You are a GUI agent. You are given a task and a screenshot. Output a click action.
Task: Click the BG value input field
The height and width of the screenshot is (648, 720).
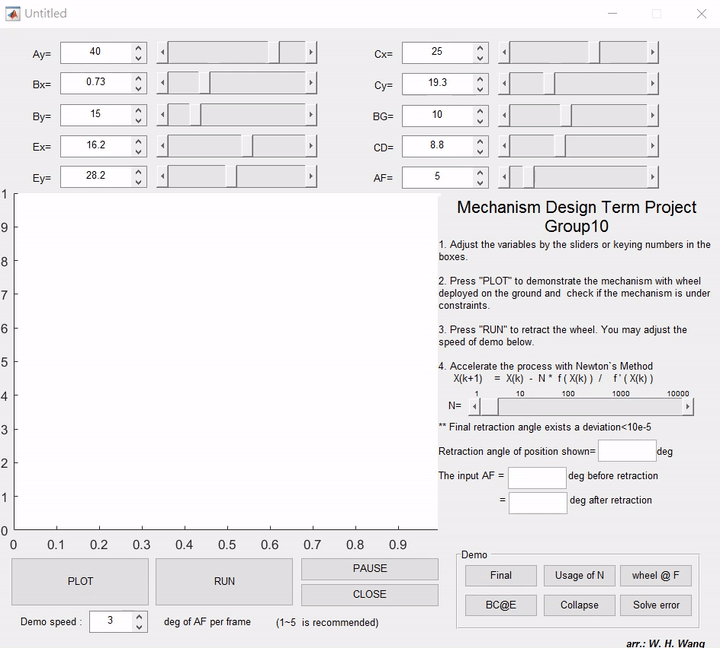[437, 115]
